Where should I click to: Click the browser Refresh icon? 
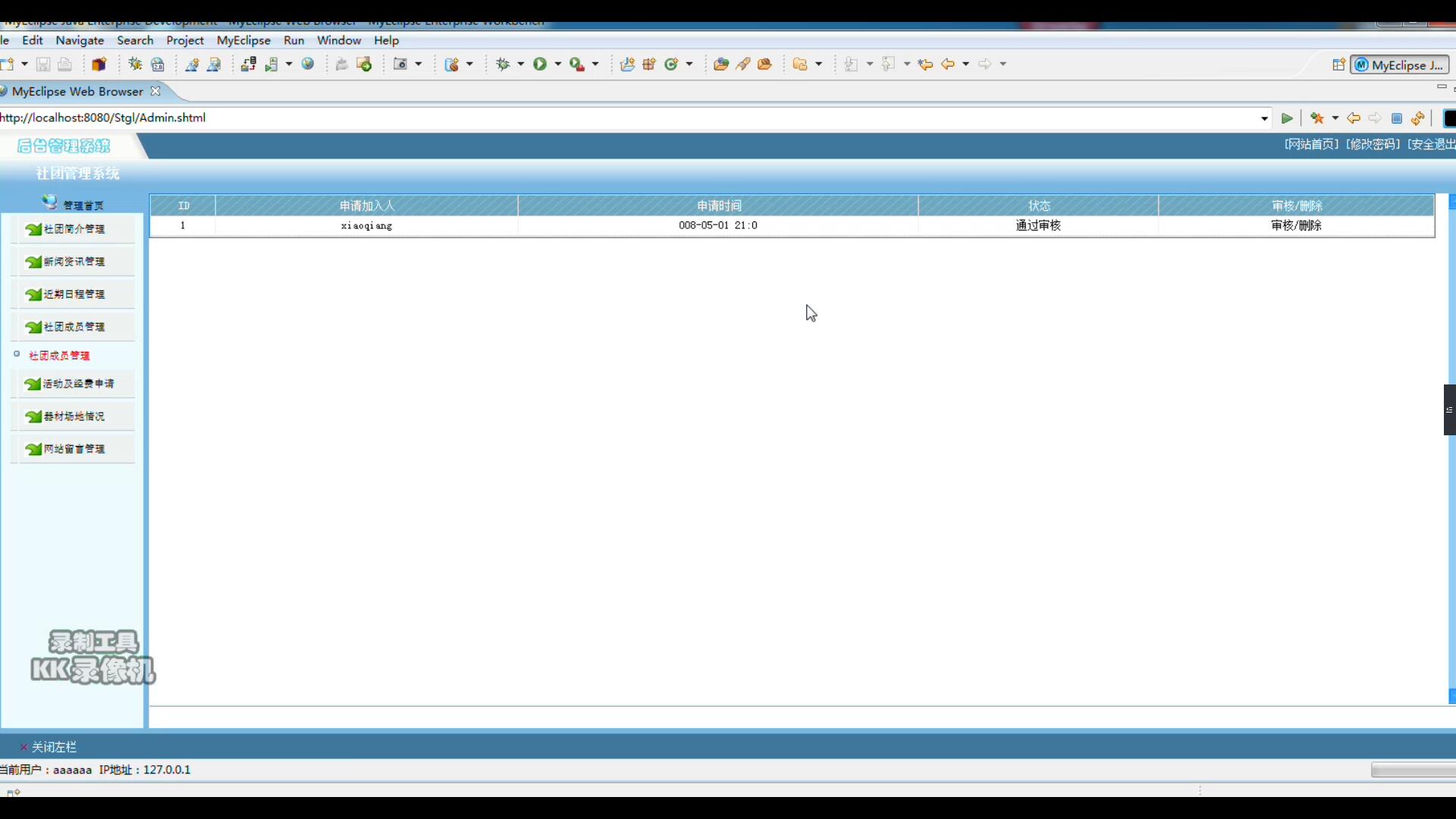click(1418, 118)
